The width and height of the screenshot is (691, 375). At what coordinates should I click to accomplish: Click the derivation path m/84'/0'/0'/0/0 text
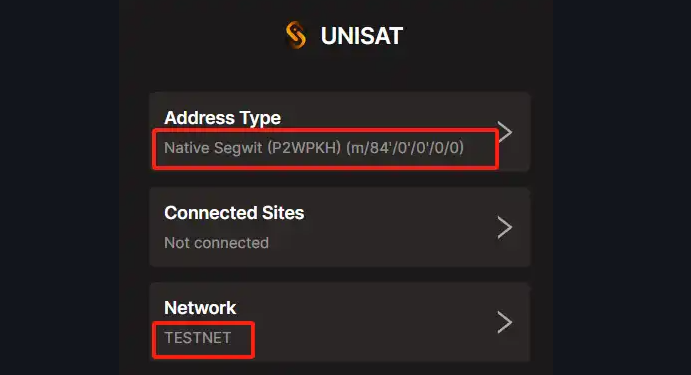click(x=405, y=148)
